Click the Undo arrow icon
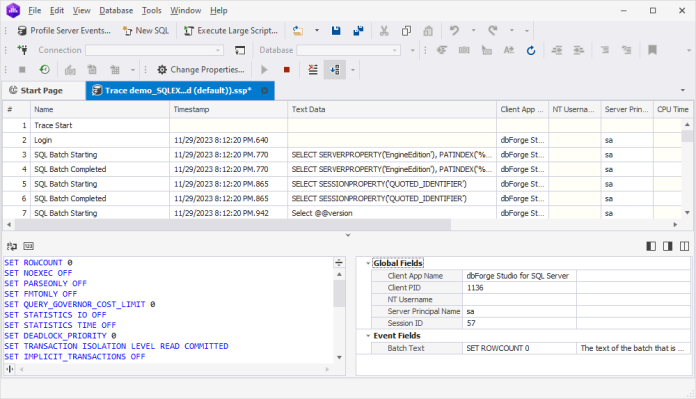The height and width of the screenshot is (399, 696). coord(454,31)
